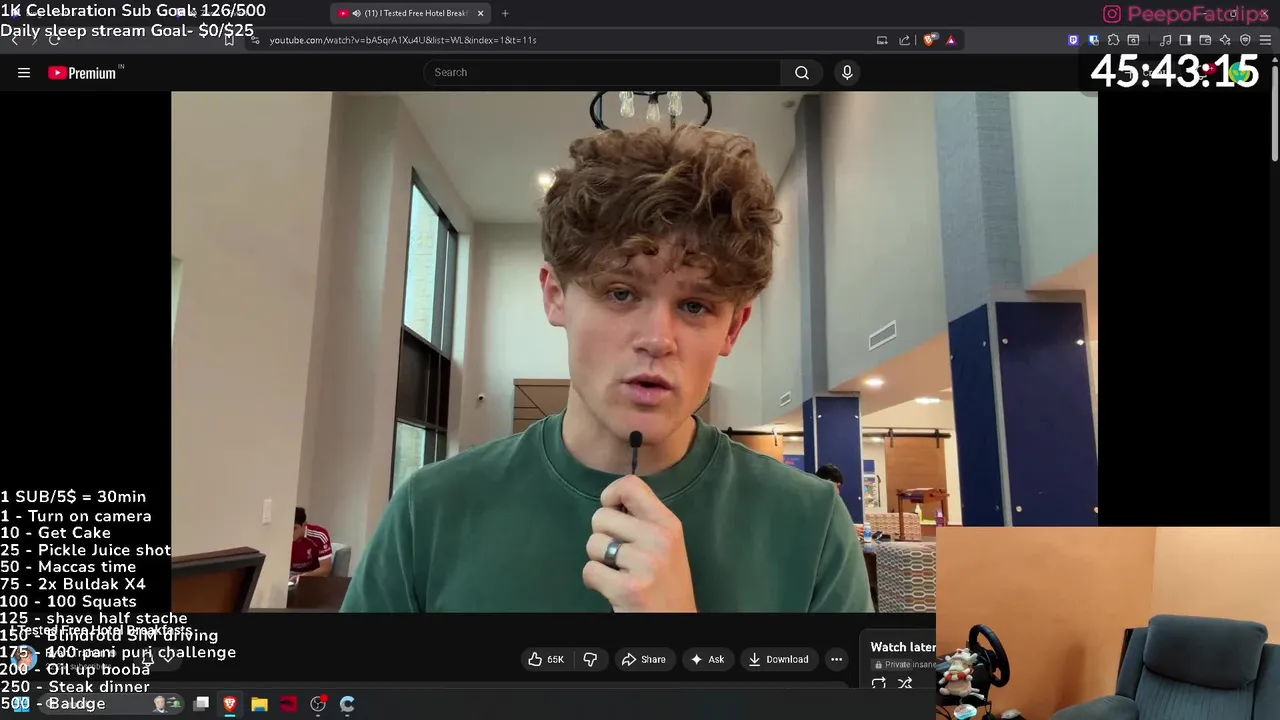The width and height of the screenshot is (1280, 720).
Task: Search with your voice microphone button
Action: click(847, 72)
